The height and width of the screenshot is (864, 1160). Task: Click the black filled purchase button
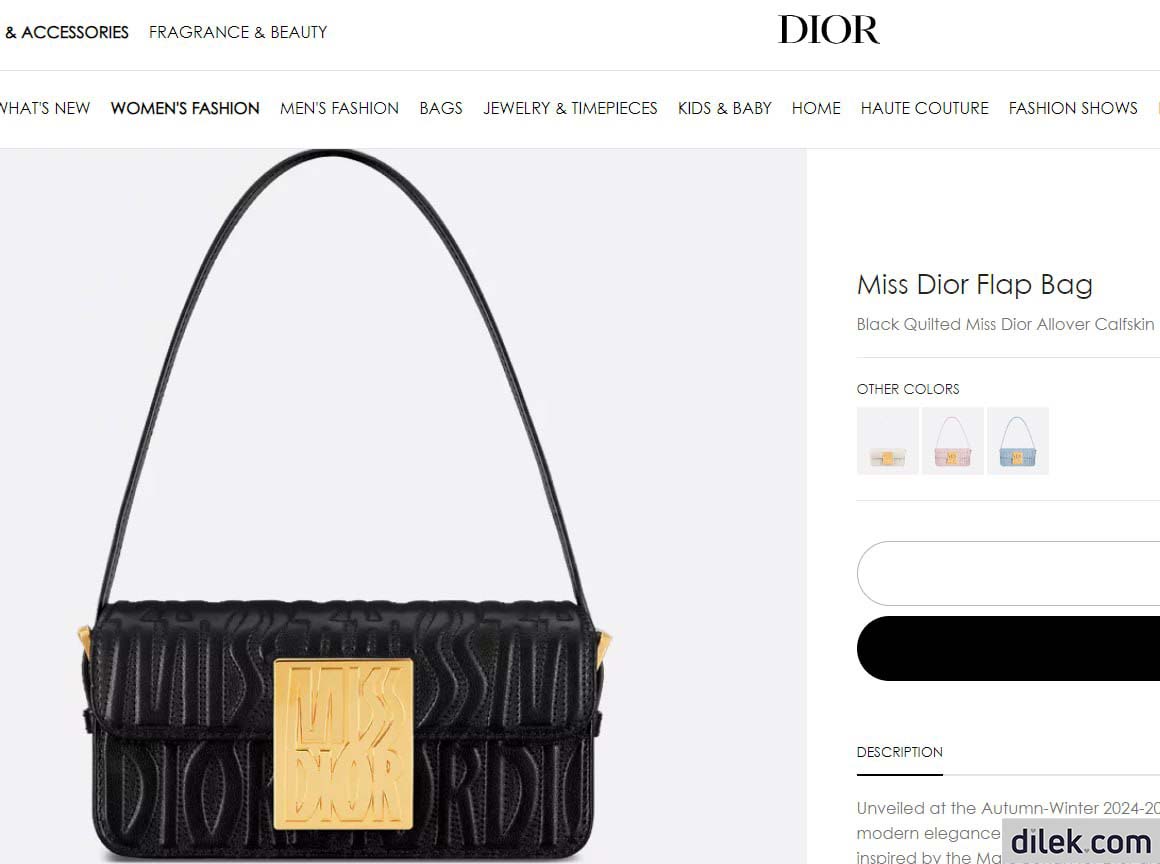pos(1008,648)
